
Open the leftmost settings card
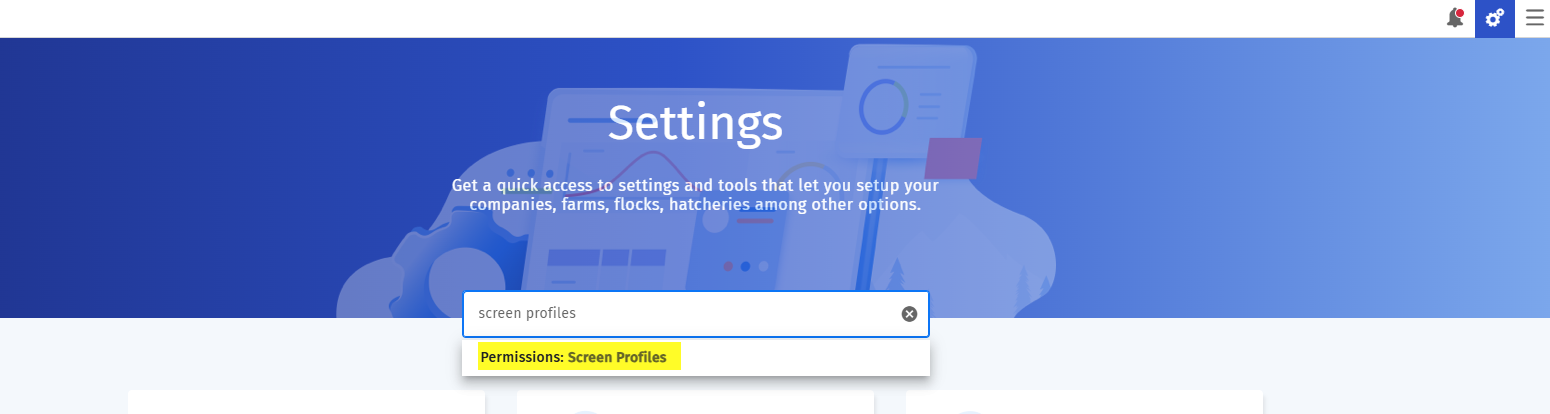[x=306, y=402]
